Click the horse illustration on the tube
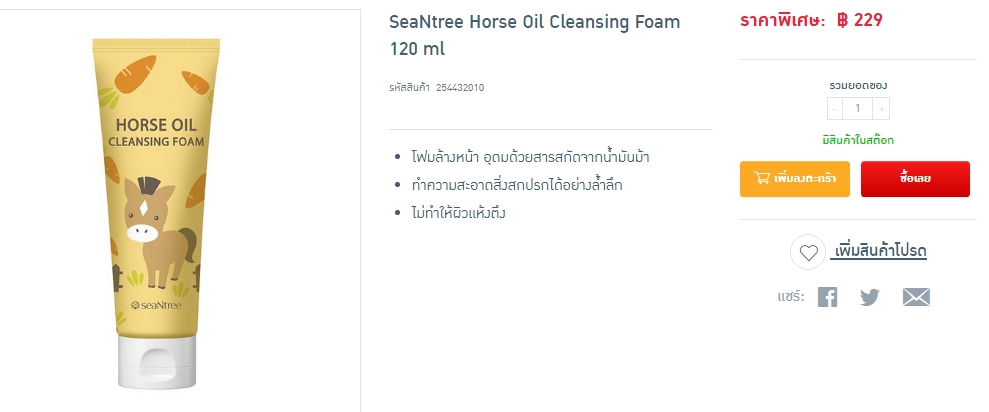989x412 pixels. pyautogui.click(x=155, y=228)
